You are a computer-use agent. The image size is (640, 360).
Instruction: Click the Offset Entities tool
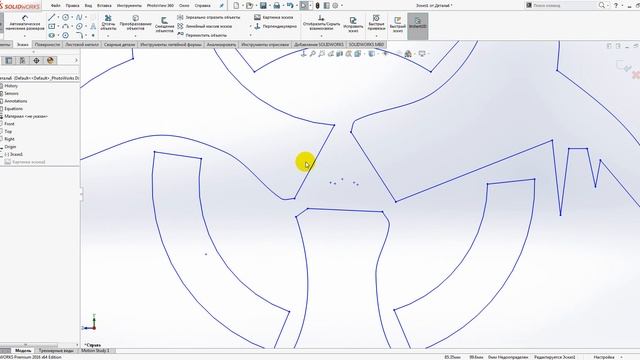164,24
